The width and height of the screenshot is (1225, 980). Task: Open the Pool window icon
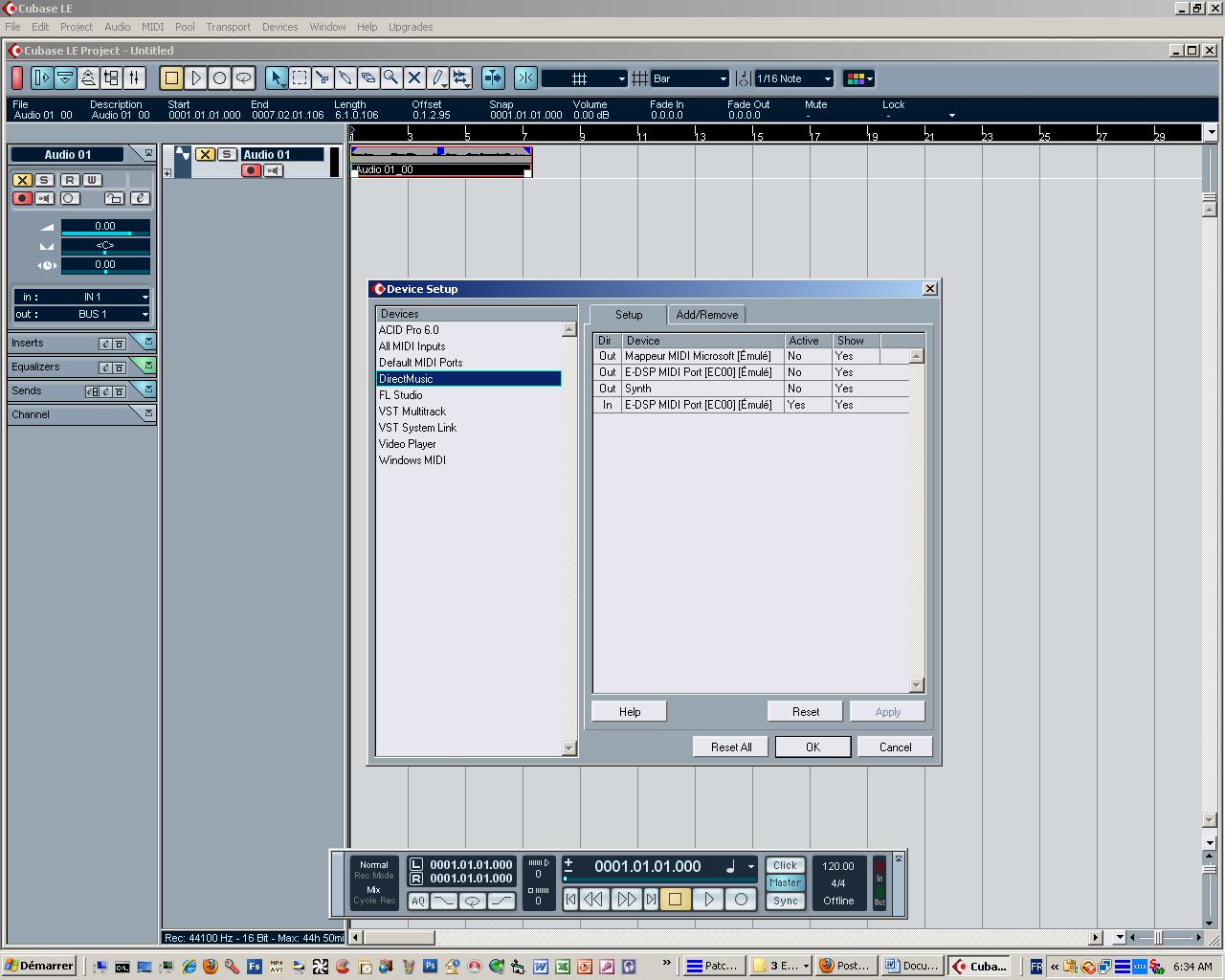click(111, 78)
